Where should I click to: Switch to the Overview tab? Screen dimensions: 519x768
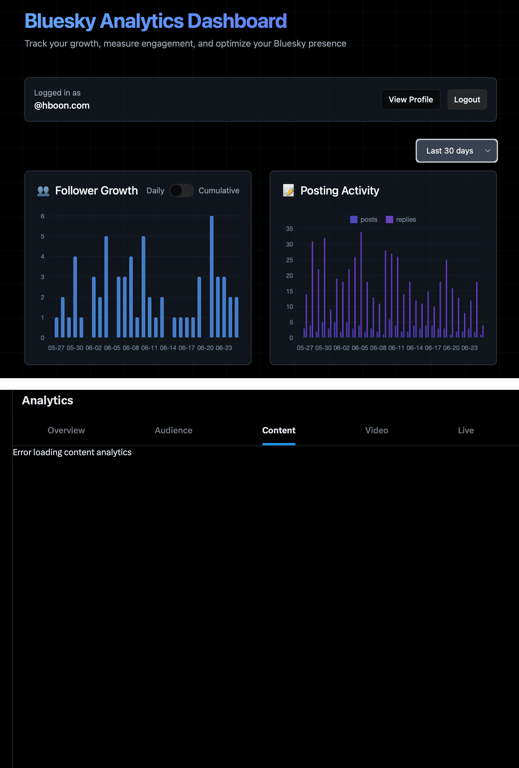(x=66, y=431)
